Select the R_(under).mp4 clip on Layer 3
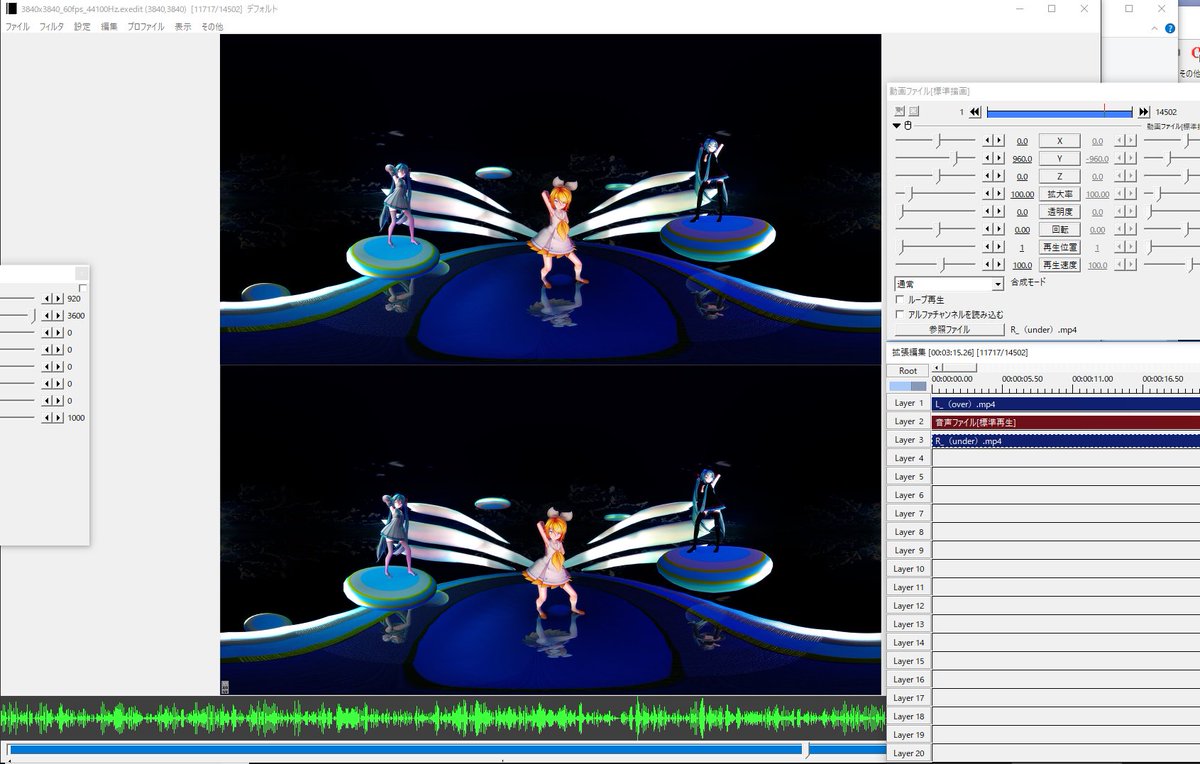This screenshot has height=764, width=1200. [1065, 441]
